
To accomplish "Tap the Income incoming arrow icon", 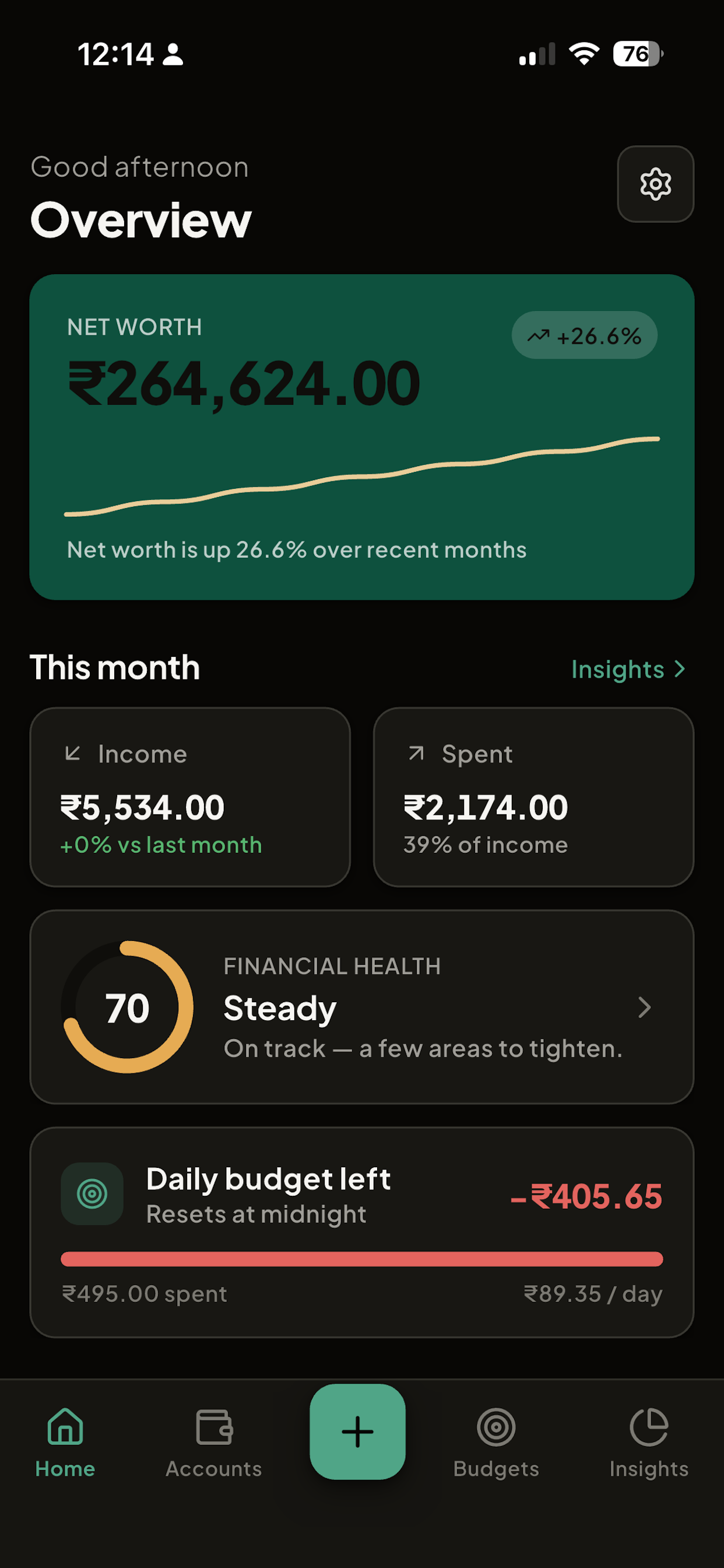I will [x=72, y=754].
